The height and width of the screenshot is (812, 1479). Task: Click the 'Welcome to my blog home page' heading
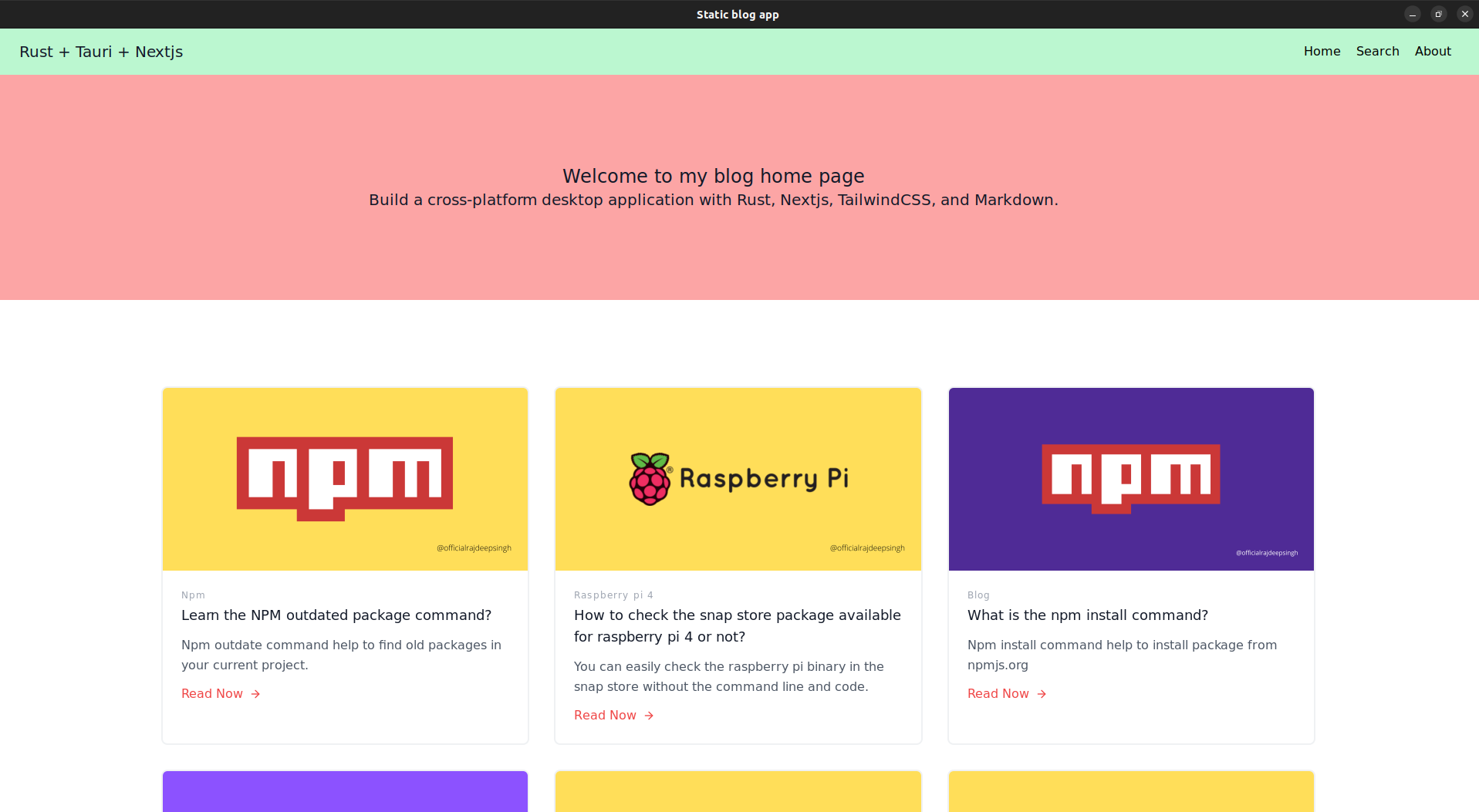point(714,176)
